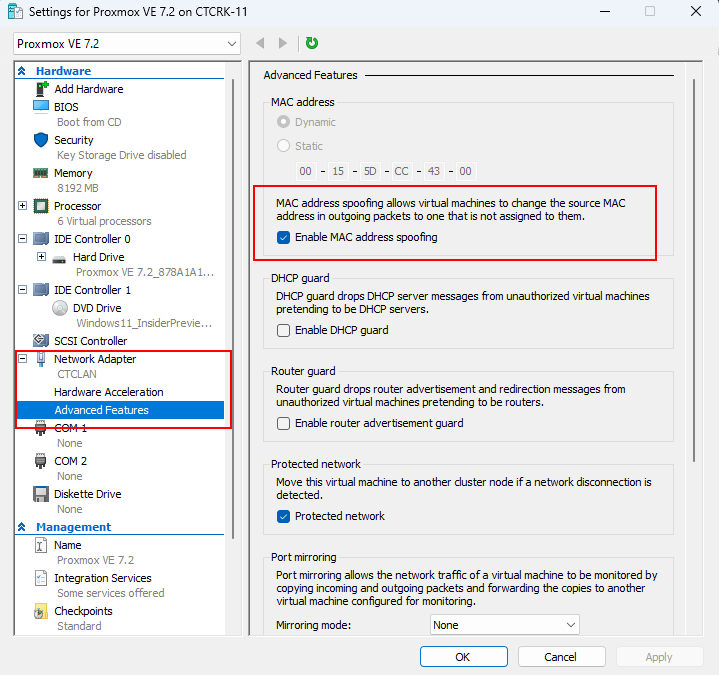The image size is (719, 675).
Task: Click the settings pane vertical scrollbar
Action: click(x=694, y=271)
